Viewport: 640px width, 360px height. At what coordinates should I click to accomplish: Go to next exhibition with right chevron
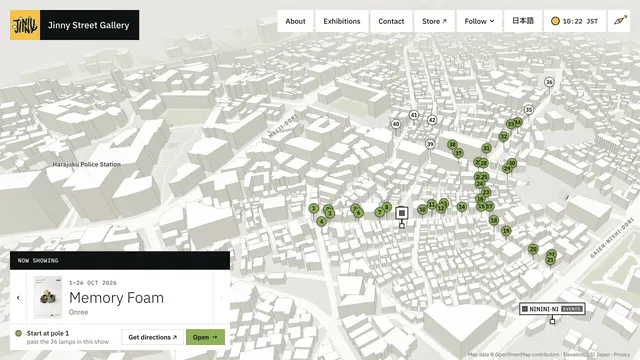[222, 298]
